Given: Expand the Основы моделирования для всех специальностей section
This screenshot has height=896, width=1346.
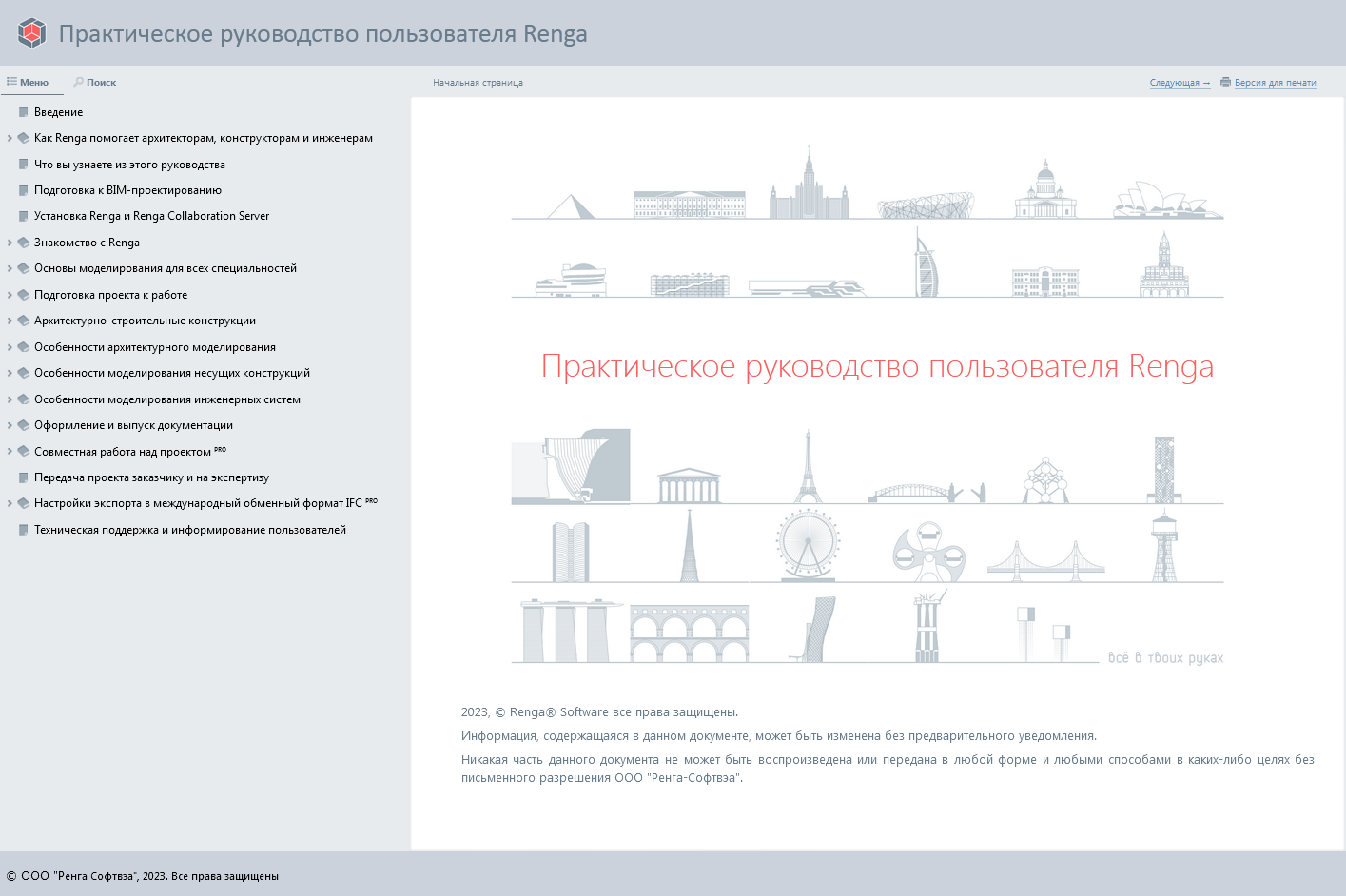Looking at the screenshot, I should [10, 268].
